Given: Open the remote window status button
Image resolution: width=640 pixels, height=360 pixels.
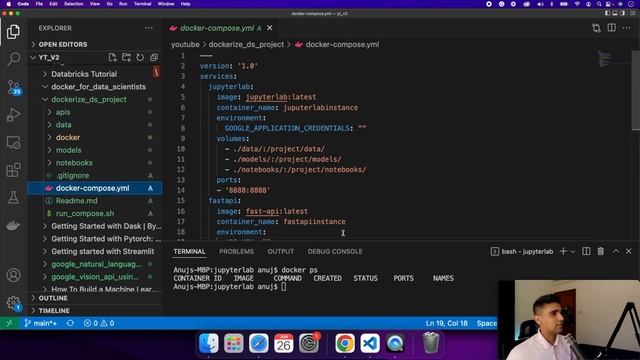Looking at the screenshot, I should [9, 323].
